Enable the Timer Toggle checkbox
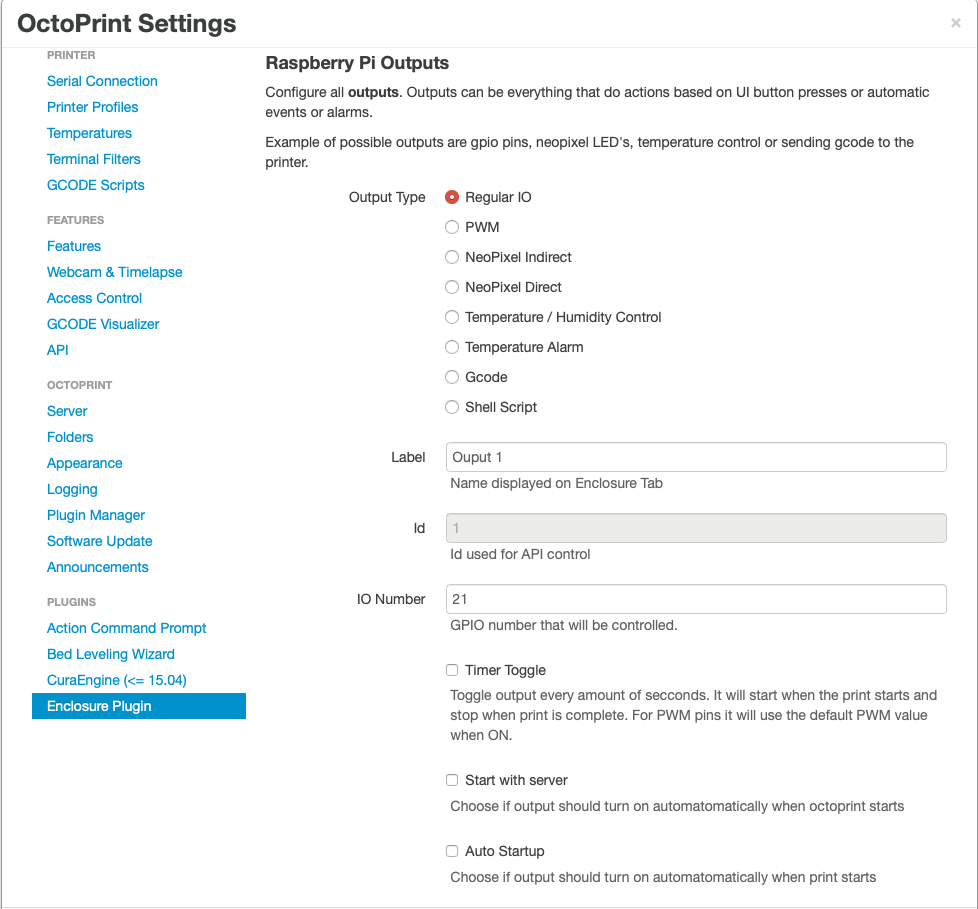 pos(452,670)
